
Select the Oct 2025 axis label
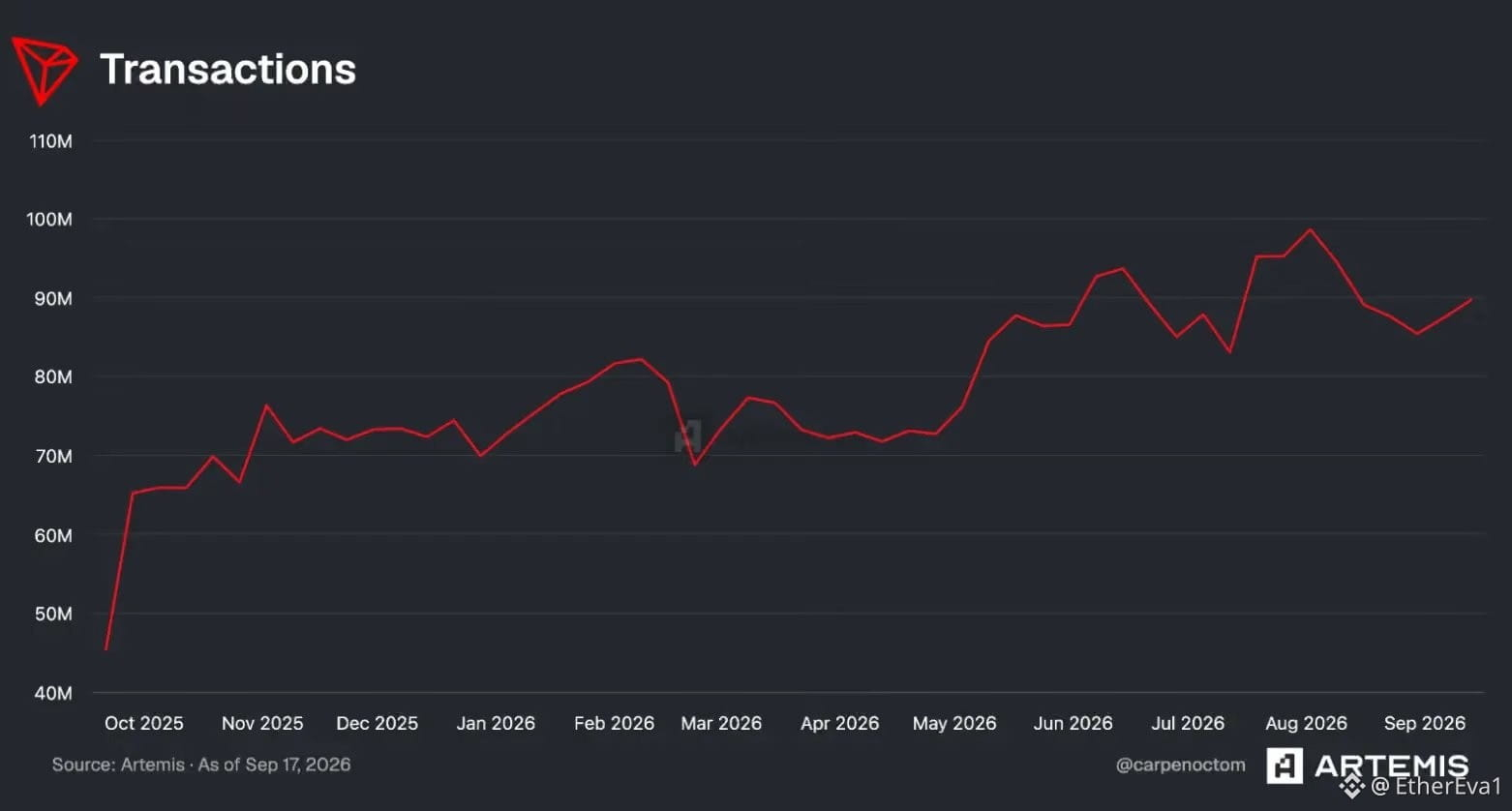(143, 723)
